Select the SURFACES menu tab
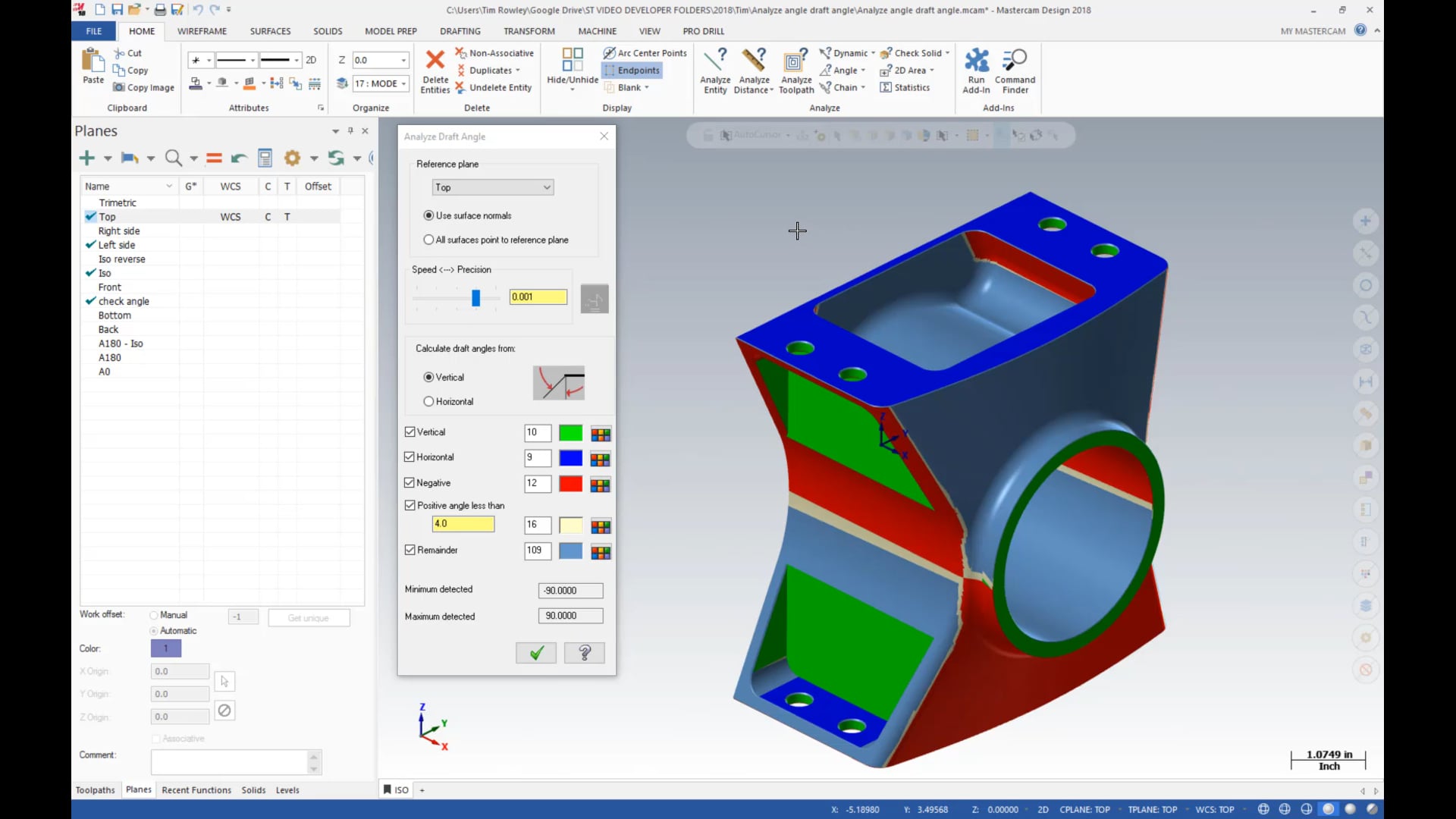This screenshot has width=1456, height=819. 269,31
